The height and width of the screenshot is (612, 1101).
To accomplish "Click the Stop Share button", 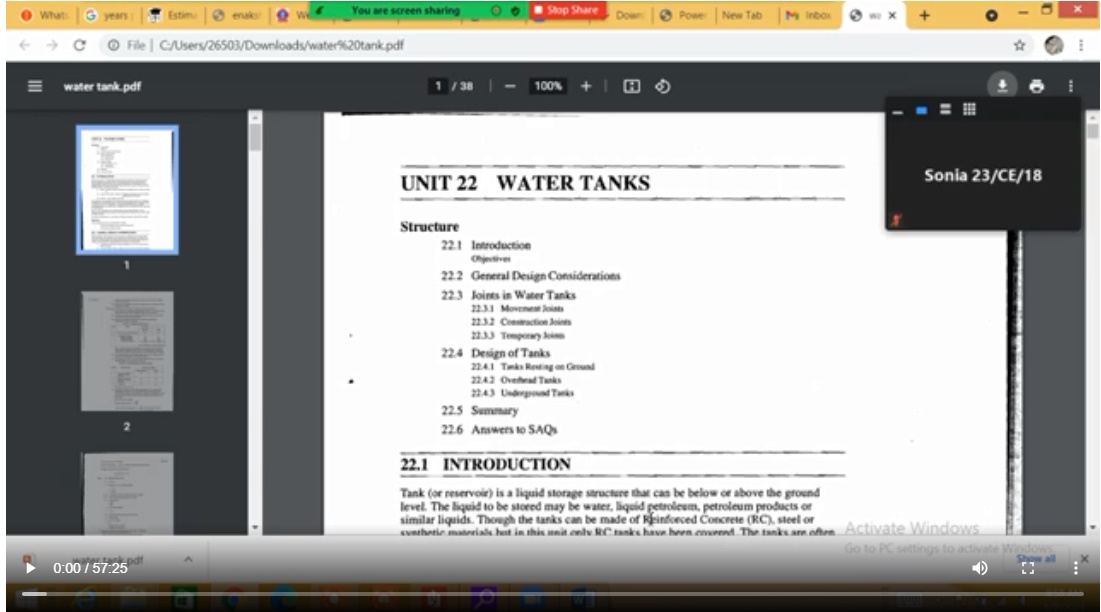I will [x=566, y=10].
